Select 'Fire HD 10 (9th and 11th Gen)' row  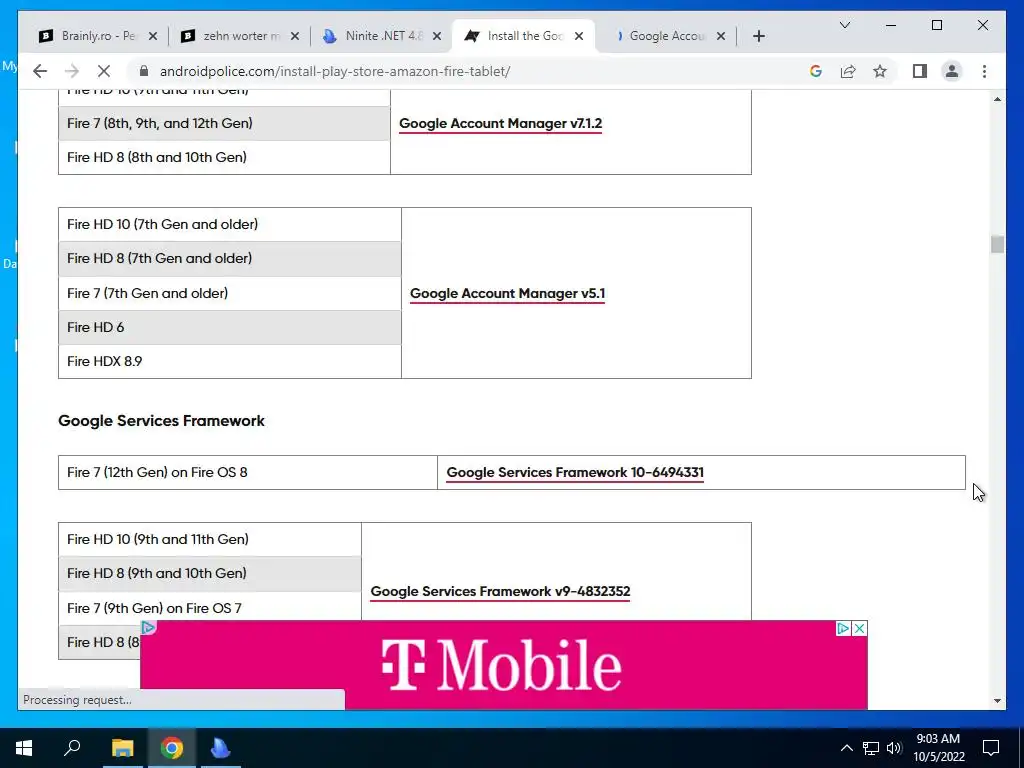pyautogui.click(x=210, y=539)
